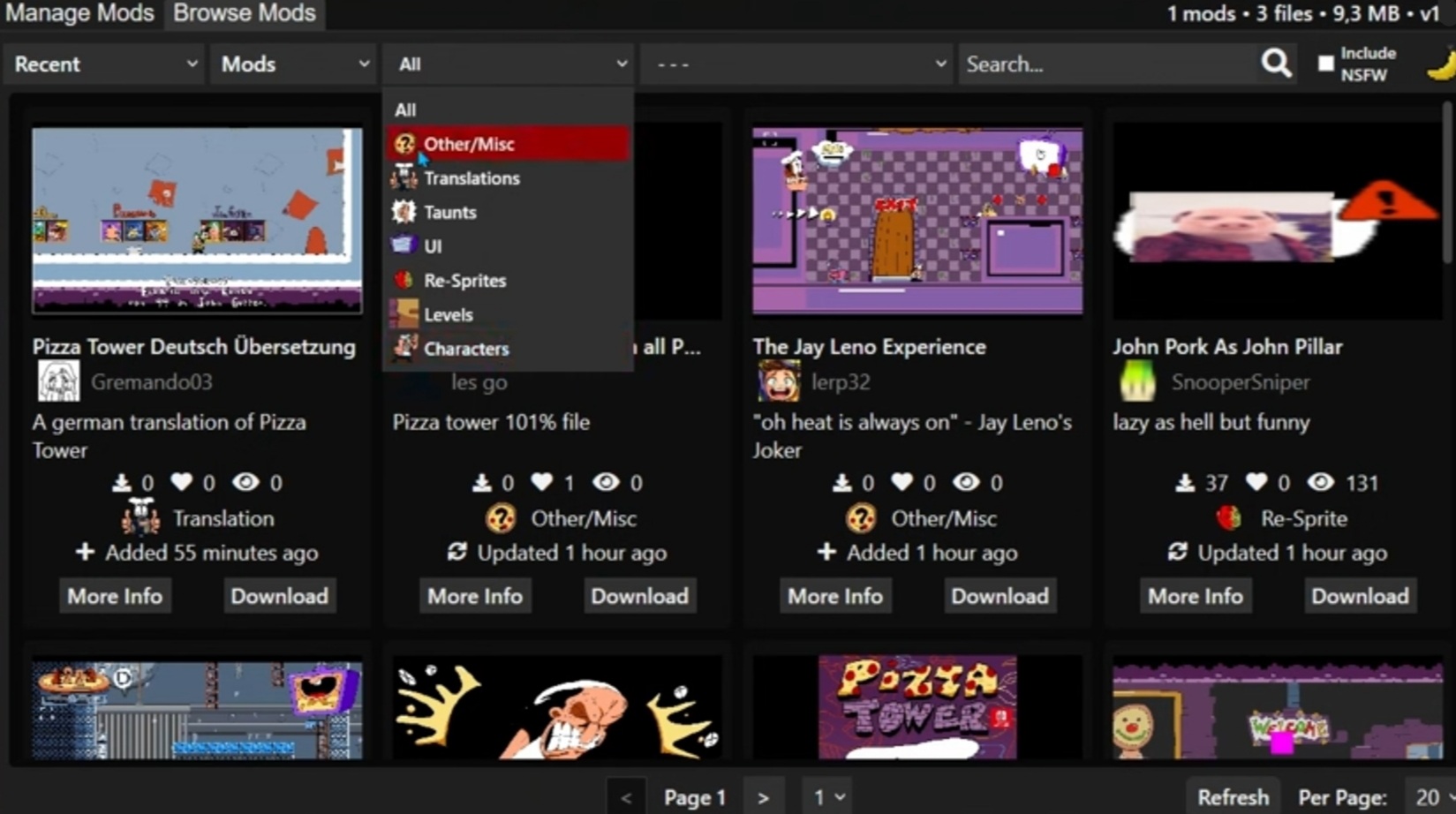Viewport: 1456px width, 814px height.
Task: Download Pizza Tower Deutsch Übersetzung
Action: [x=279, y=596]
